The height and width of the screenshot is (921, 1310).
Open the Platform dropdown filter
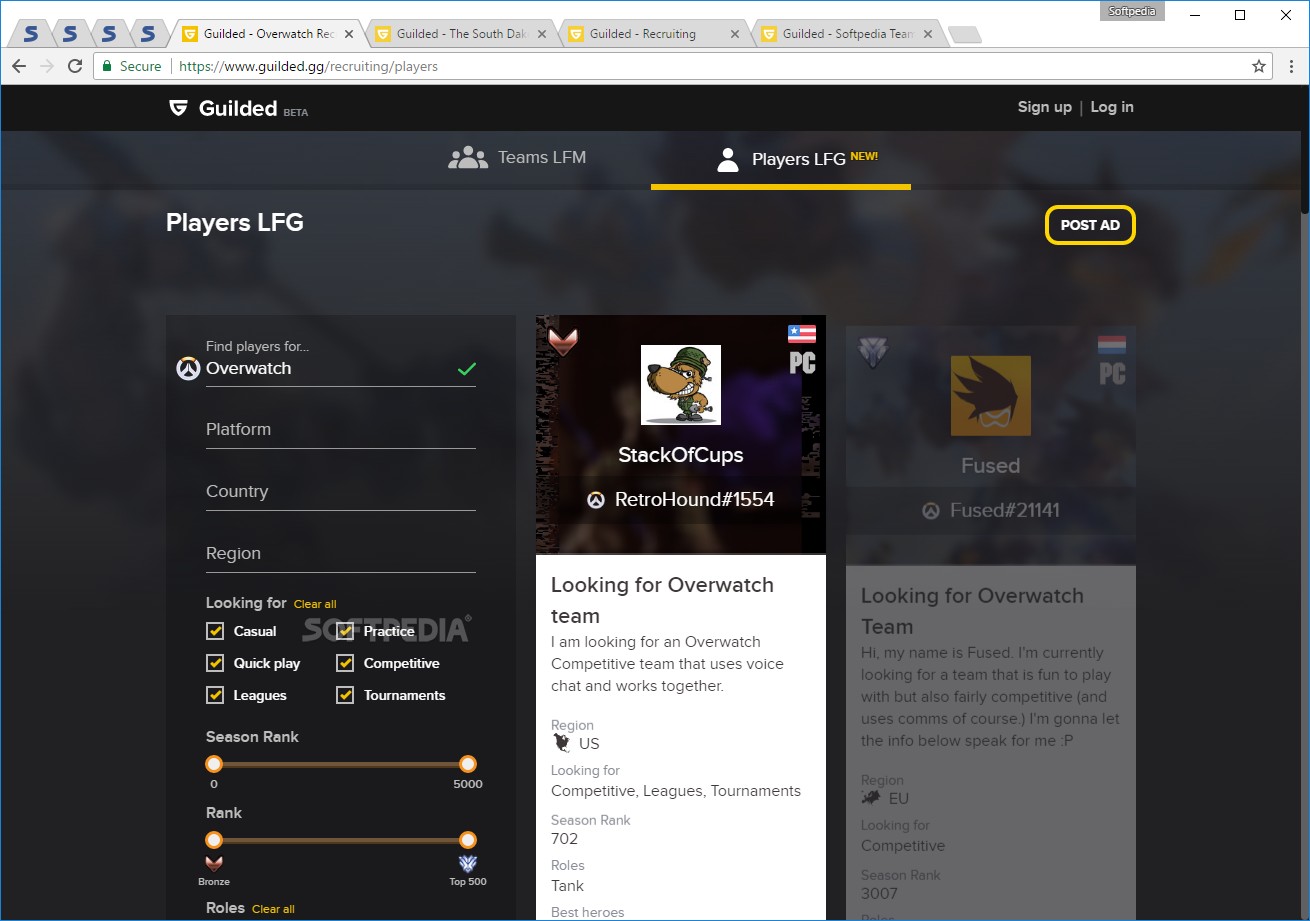pos(341,430)
